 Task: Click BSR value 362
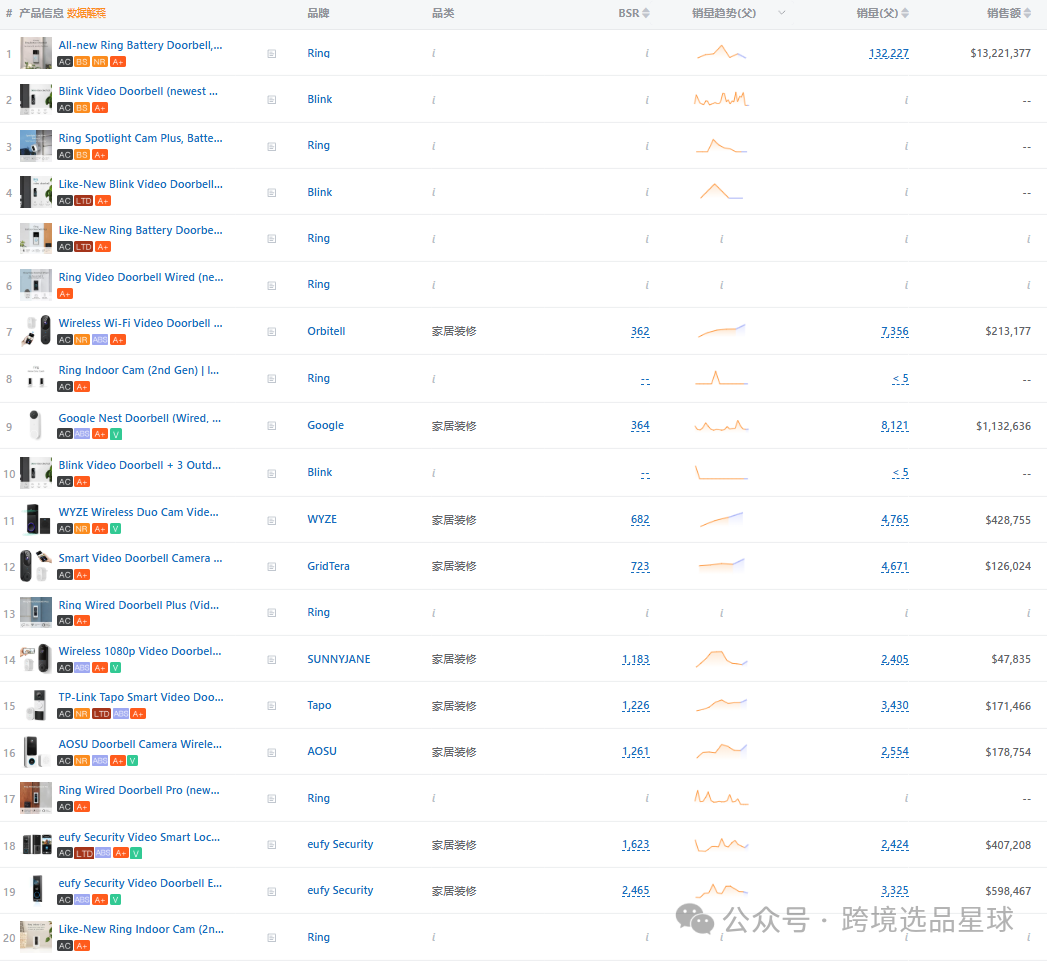[x=640, y=331]
